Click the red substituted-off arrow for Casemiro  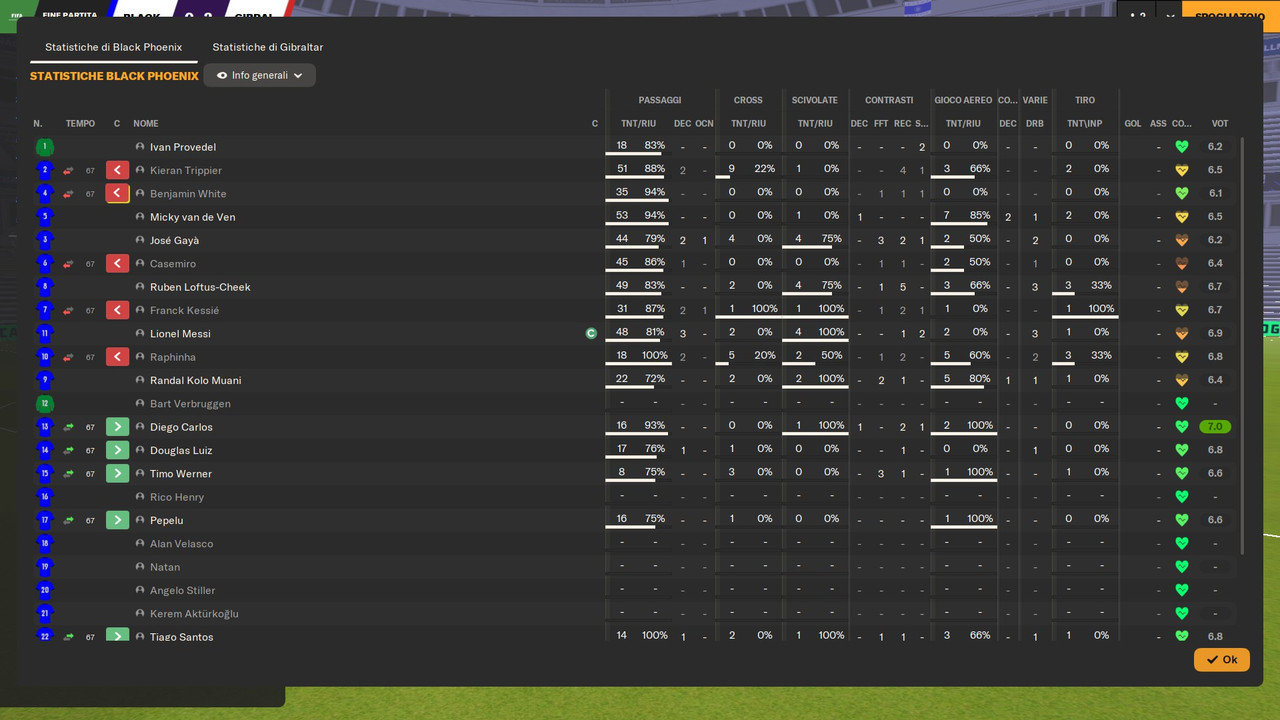(118, 264)
